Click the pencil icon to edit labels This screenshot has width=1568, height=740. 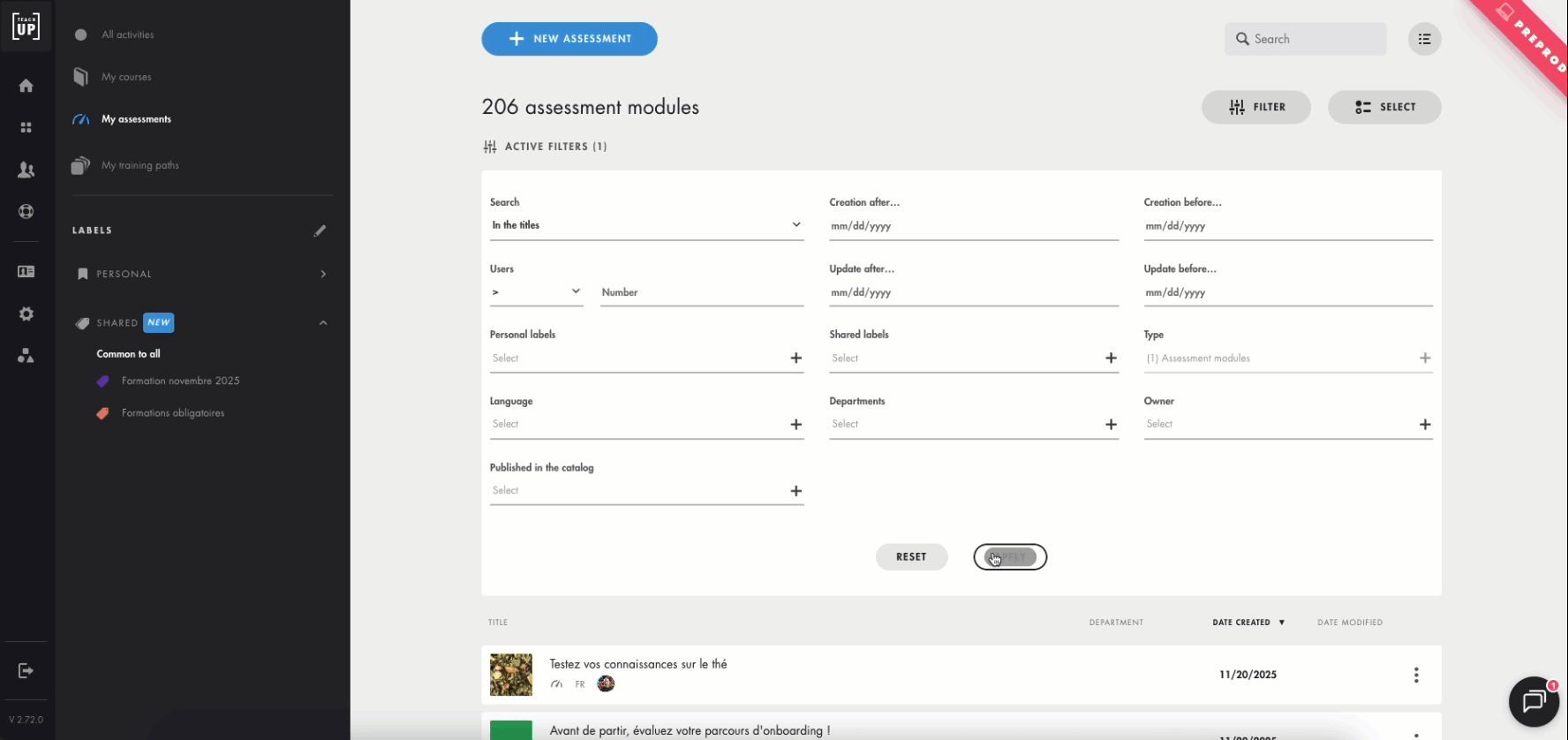pos(320,230)
